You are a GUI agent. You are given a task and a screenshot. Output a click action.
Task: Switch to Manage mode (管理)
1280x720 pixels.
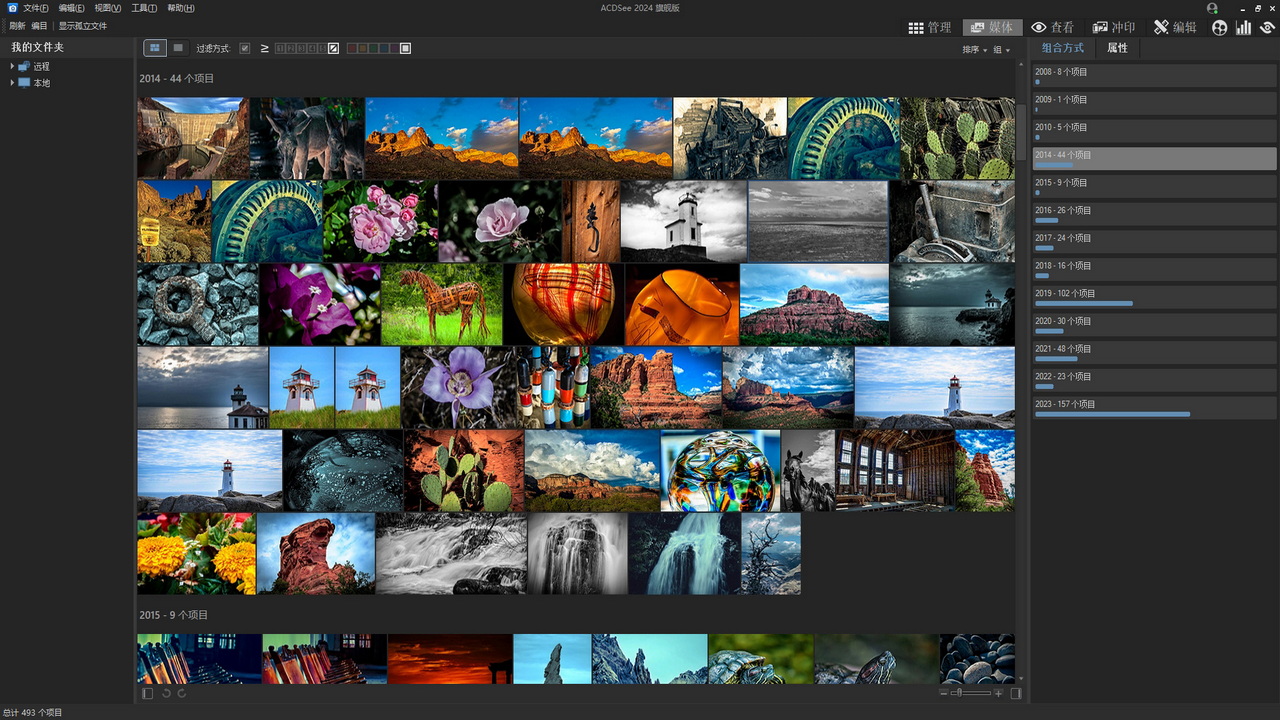click(929, 27)
